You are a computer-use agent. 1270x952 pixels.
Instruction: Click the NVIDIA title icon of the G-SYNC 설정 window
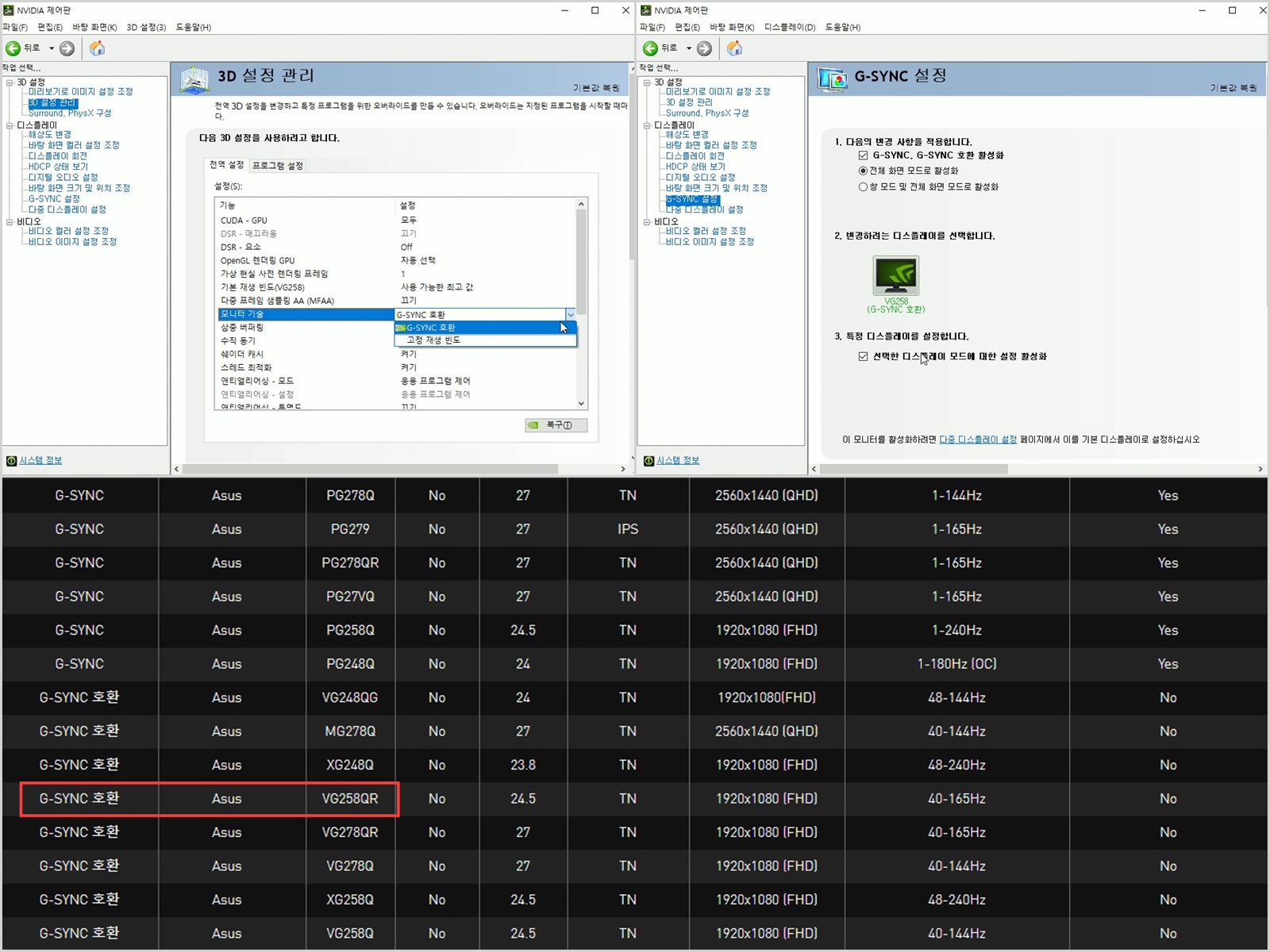click(646, 10)
